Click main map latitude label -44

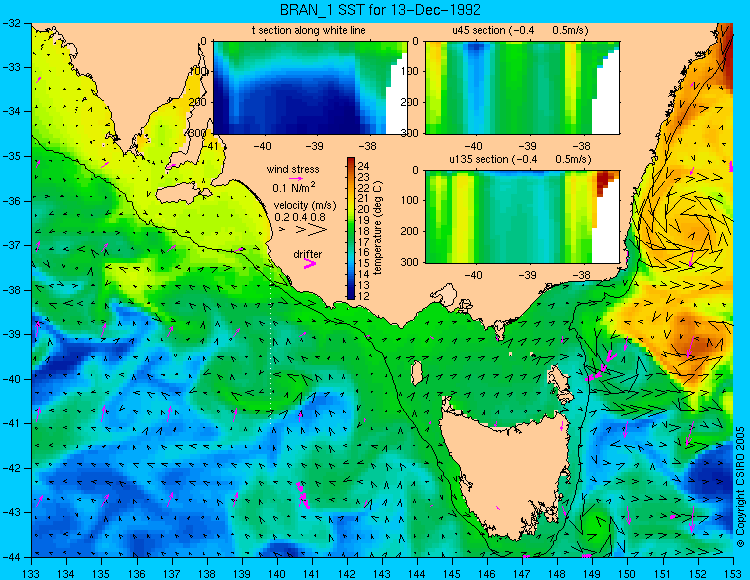[x=11, y=557]
